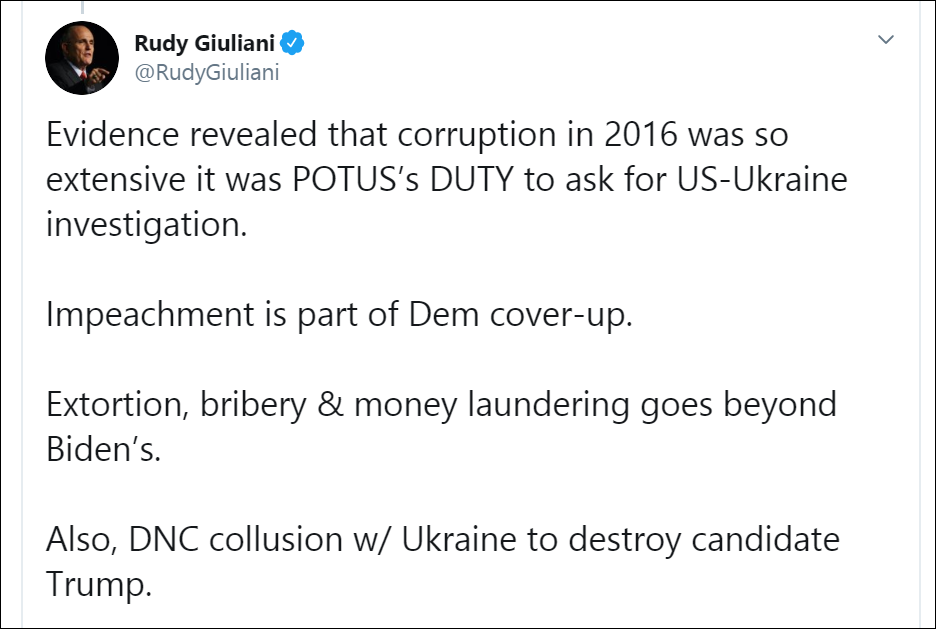Click Rudy Giuliani's profile avatar photo
The height and width of the screenshot is (629, 936).
83,57
